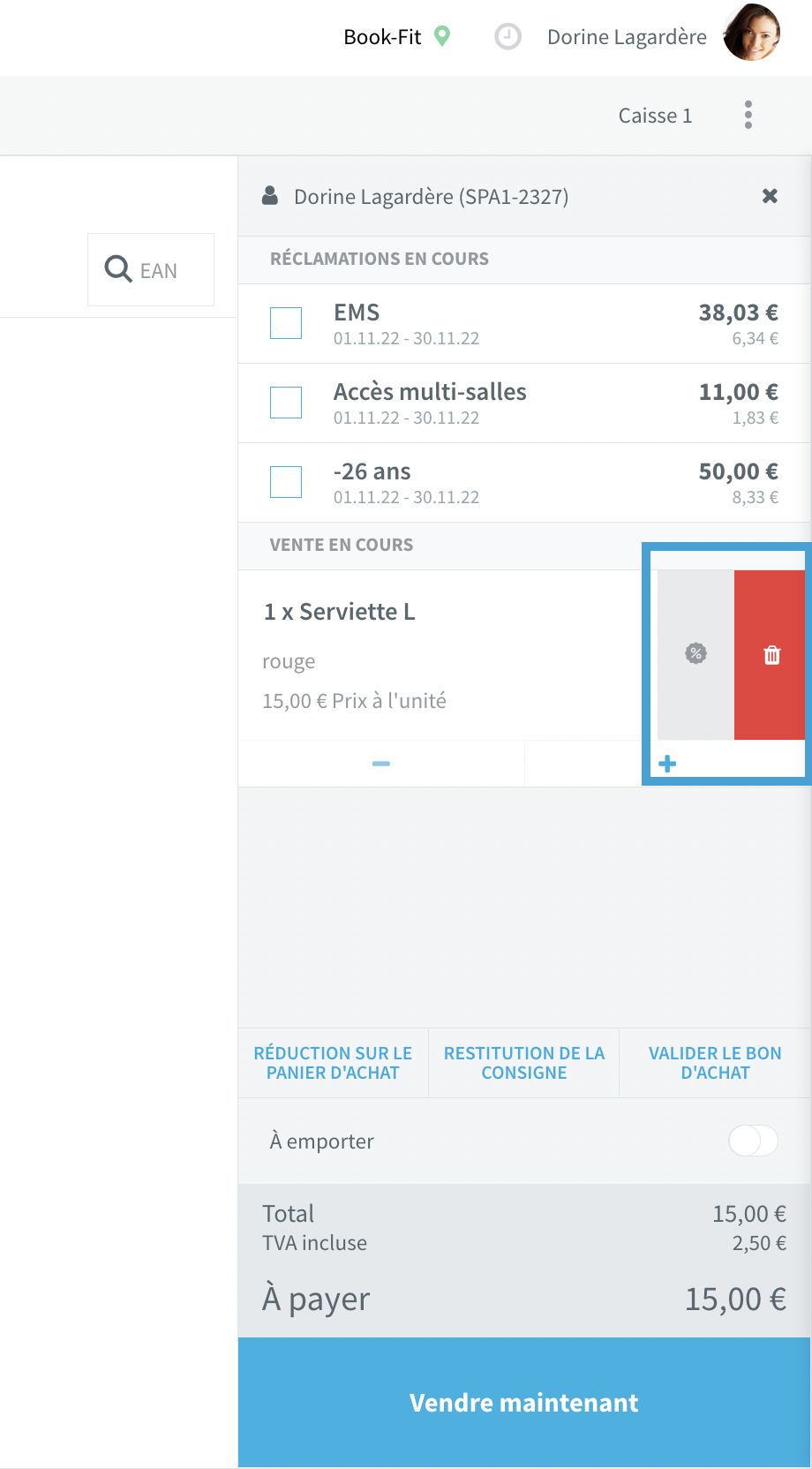Open Réduction sur le panier d'achat
Image resolution: width=812 pixels, height=1469 pixels.
tap(333, 1063)
